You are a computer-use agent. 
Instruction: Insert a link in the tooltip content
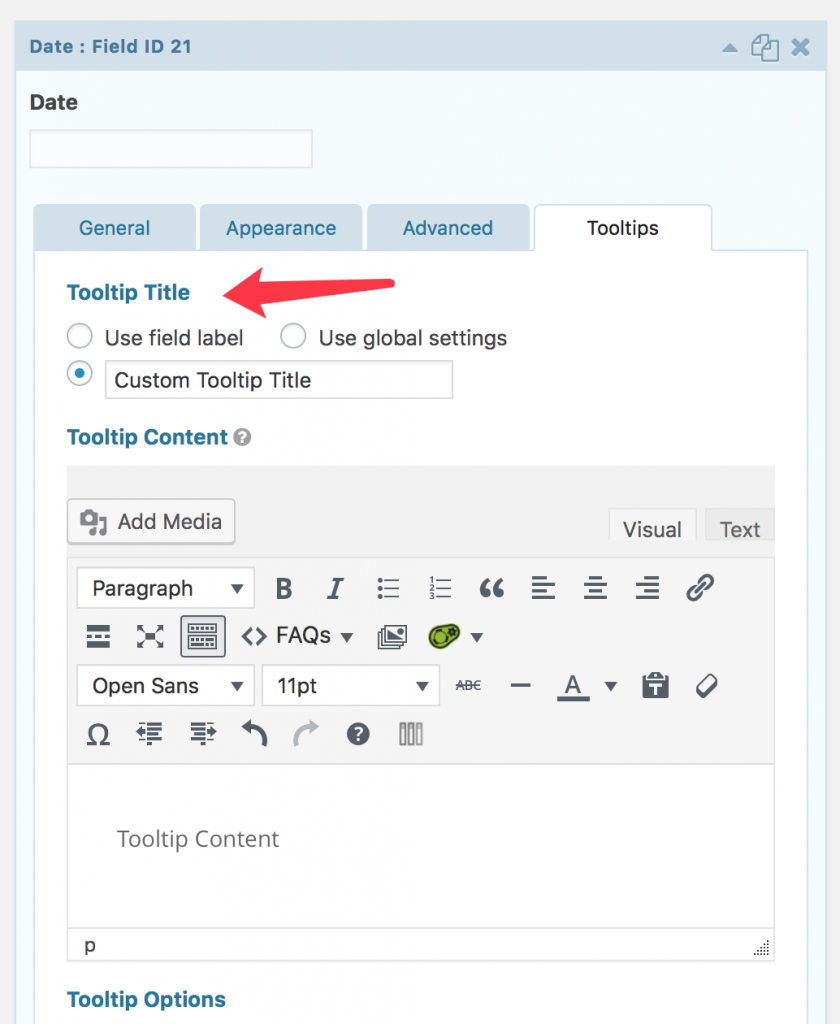pyautogui.click(x=700, y=588)
